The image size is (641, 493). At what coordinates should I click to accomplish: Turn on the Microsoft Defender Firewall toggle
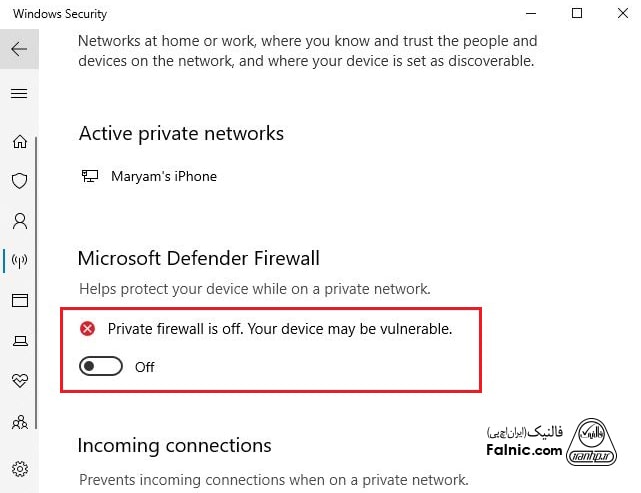101,367
